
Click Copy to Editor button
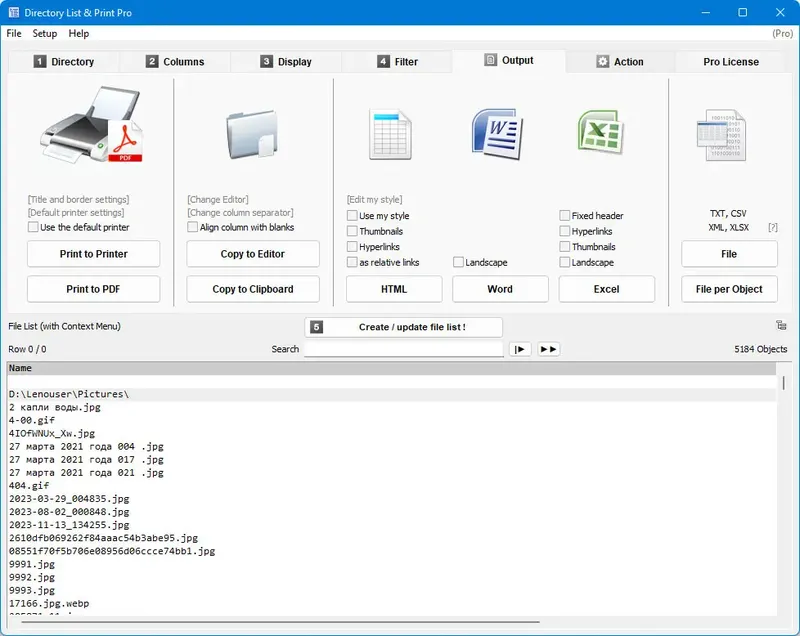(x=253, y=254)
